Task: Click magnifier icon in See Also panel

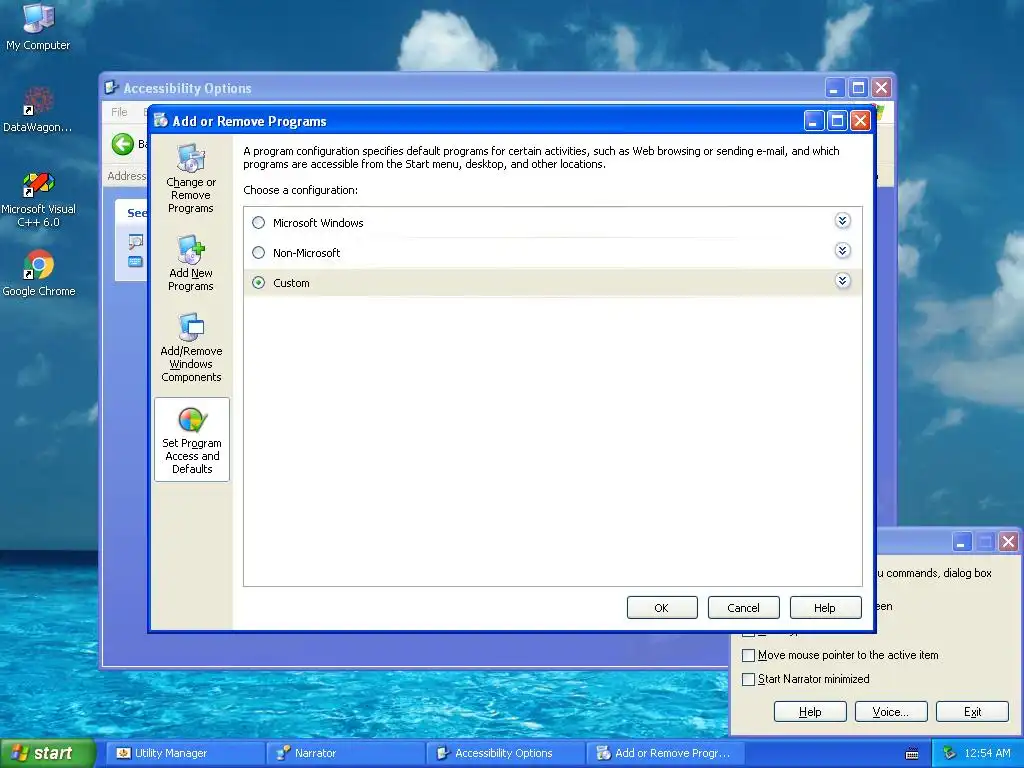Action: (135, 242)
